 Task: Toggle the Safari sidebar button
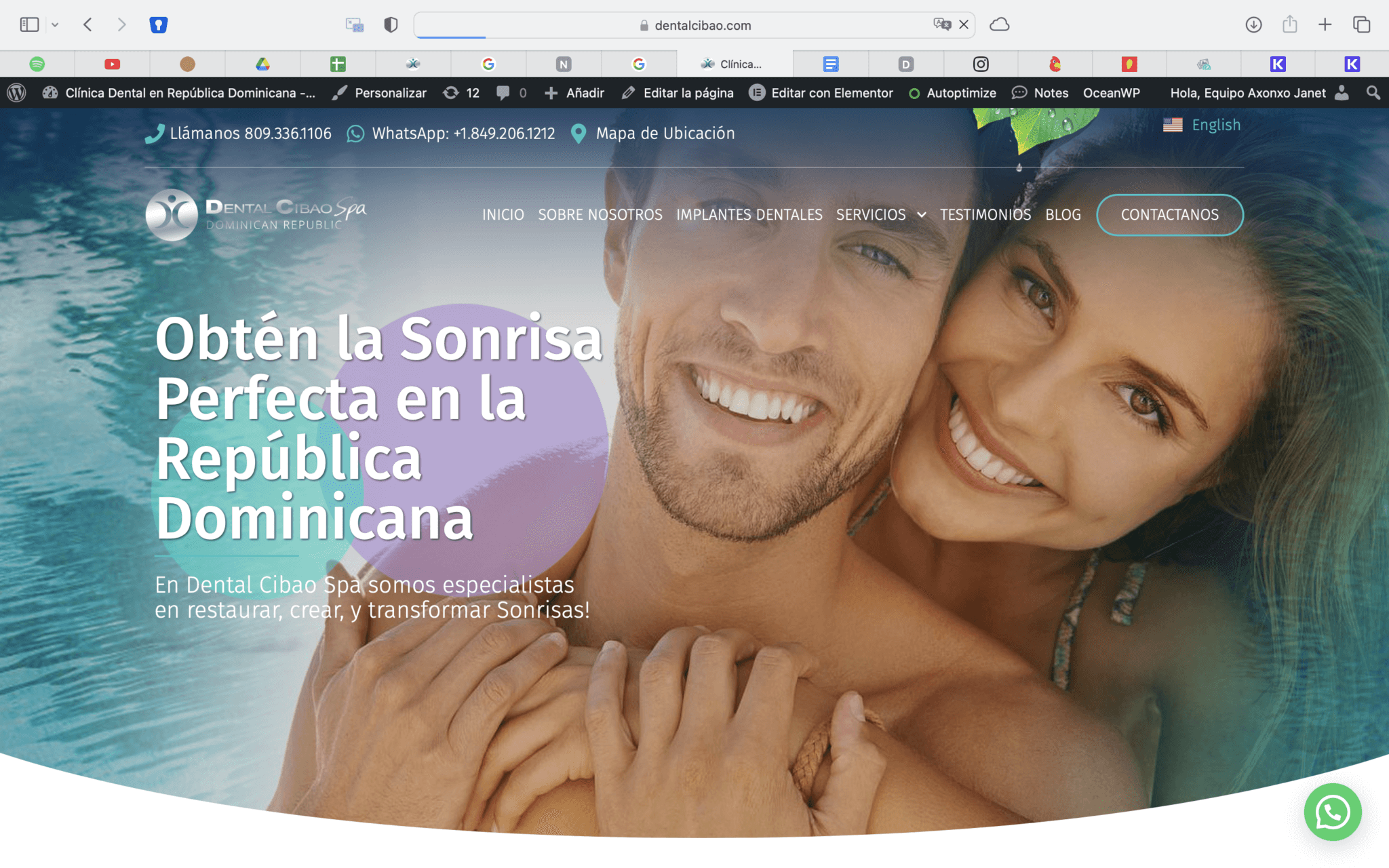tap(29, 25)
